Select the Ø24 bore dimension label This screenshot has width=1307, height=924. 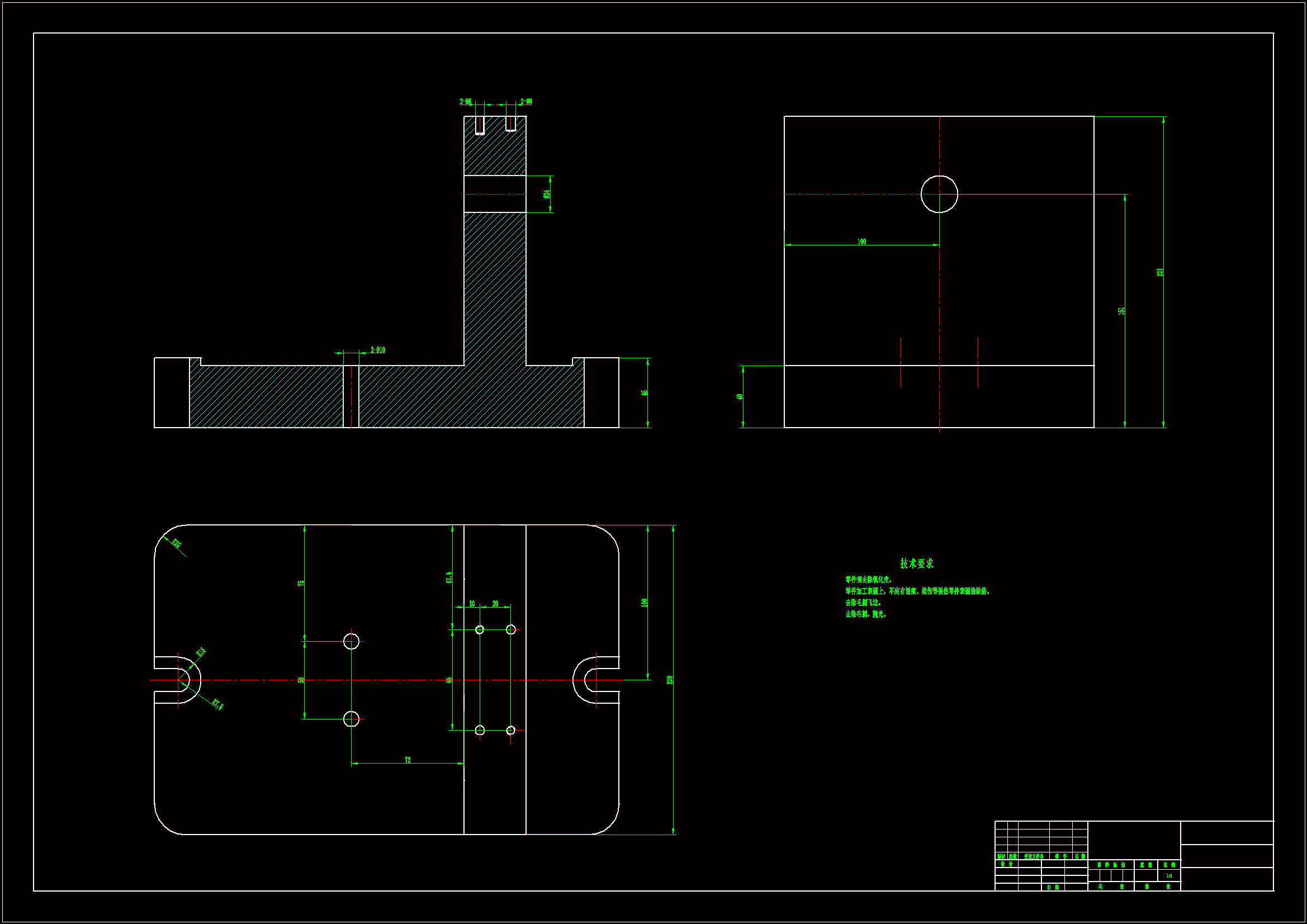547,194
